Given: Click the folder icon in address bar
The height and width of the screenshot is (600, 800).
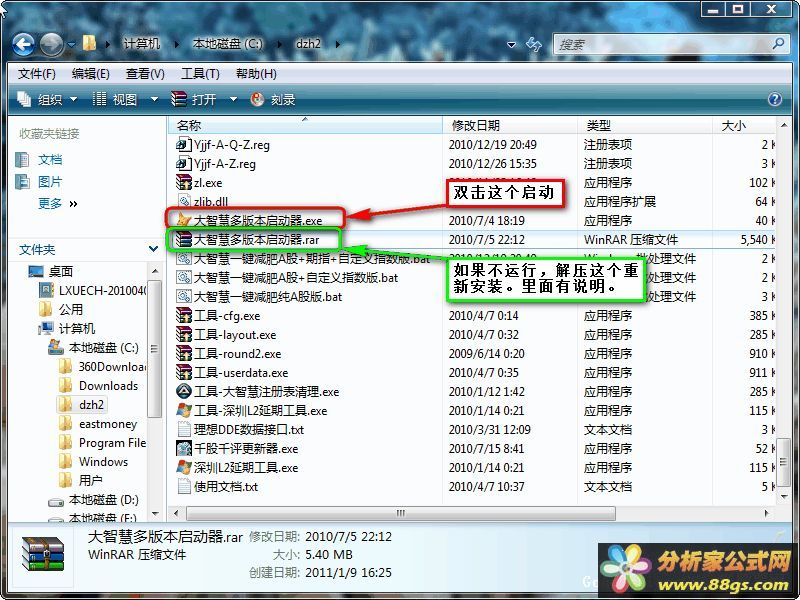Looking at the screenshot, I should click(89, 43).
